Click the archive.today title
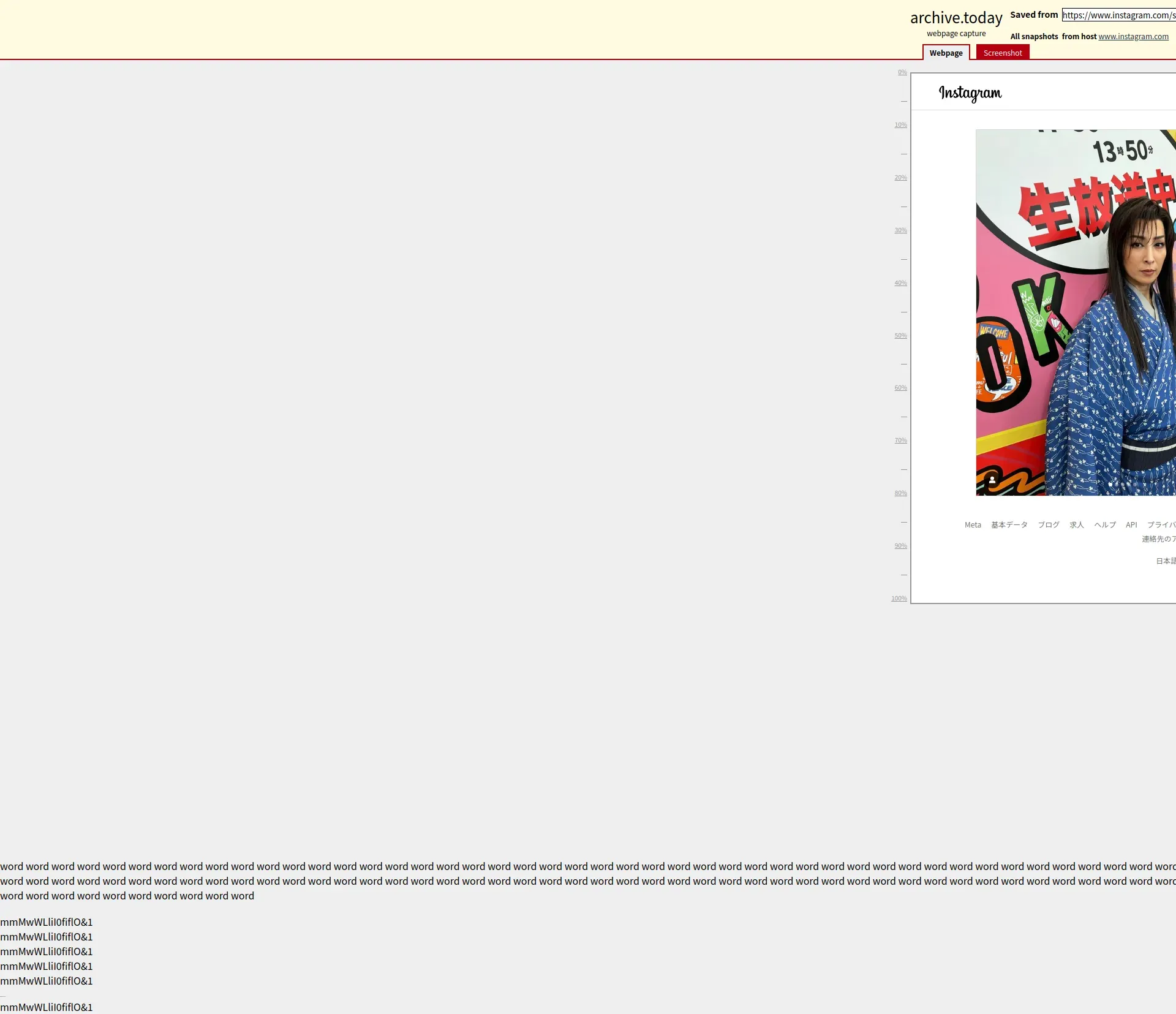 956,18
